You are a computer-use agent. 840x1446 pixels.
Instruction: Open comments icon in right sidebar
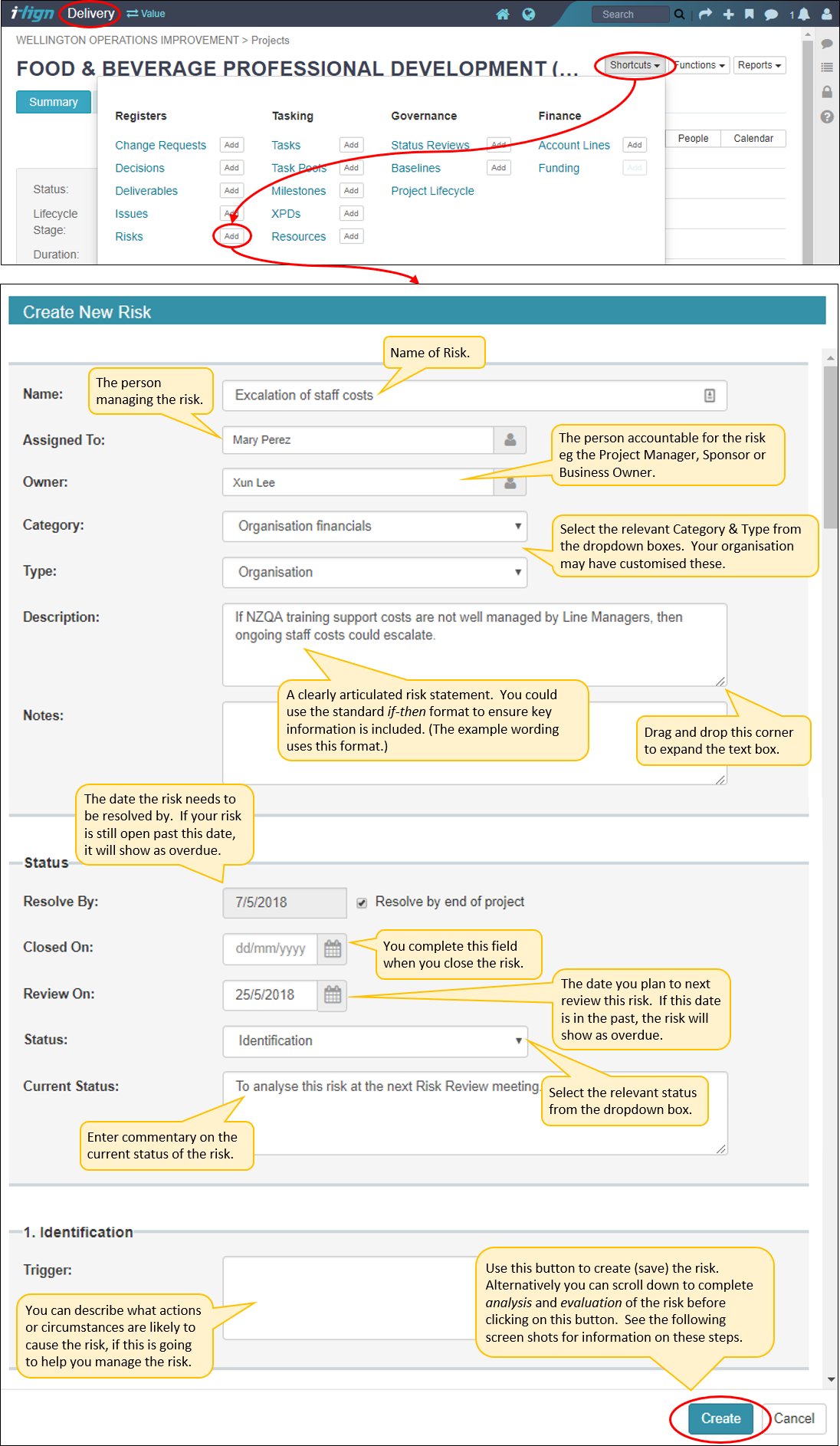(x=827, y=44)
